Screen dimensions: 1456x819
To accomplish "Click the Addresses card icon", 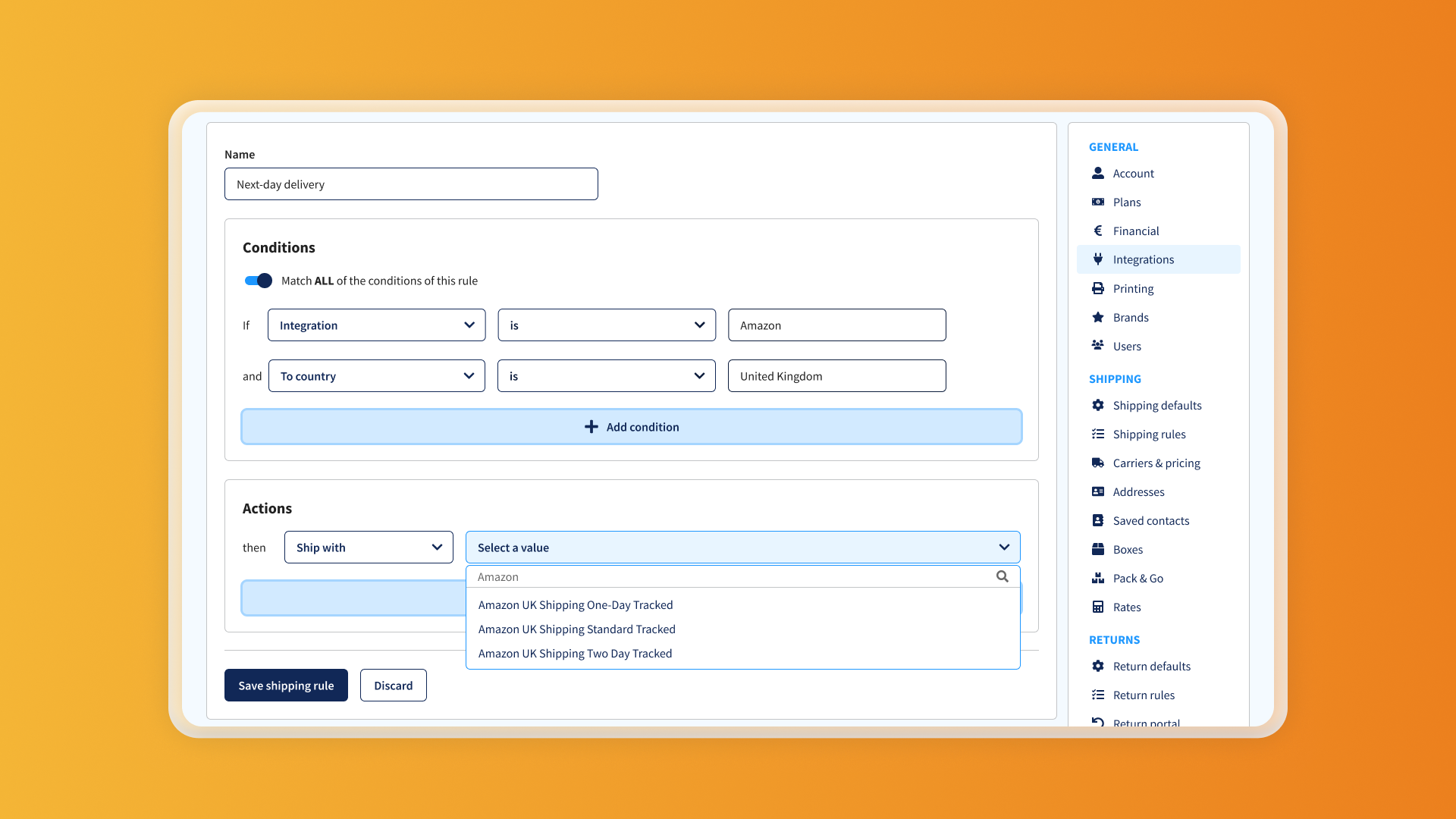I will [1097, 491].
